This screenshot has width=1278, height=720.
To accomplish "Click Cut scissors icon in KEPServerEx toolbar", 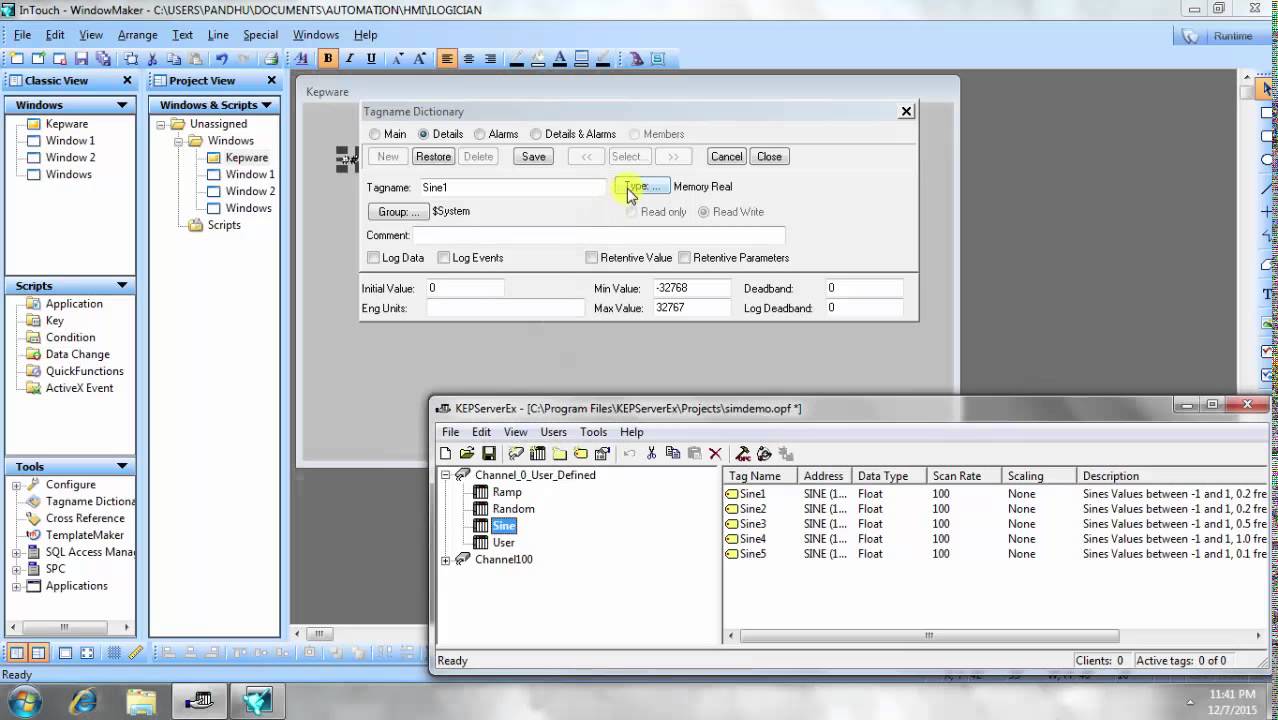I will point(651,454).
